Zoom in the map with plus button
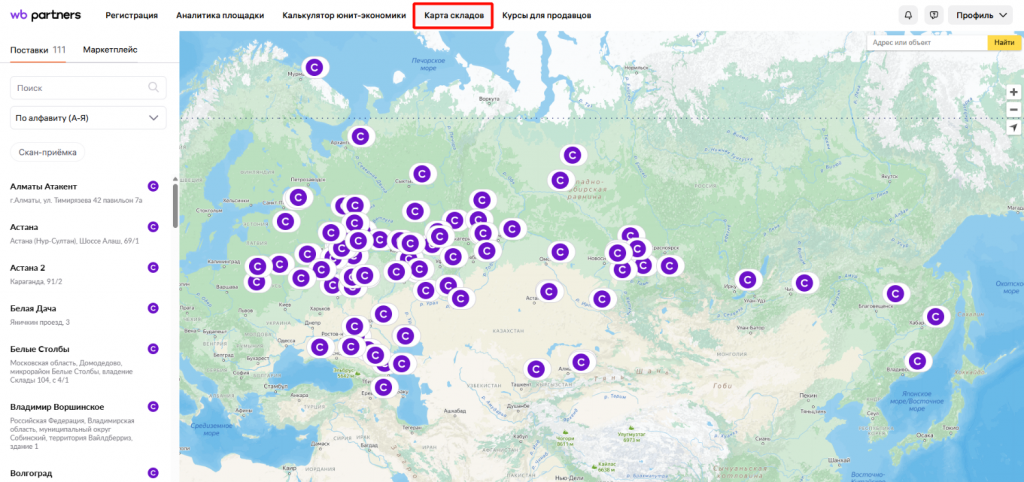This screenshot has width=1024, height=482. point(1013,92)
